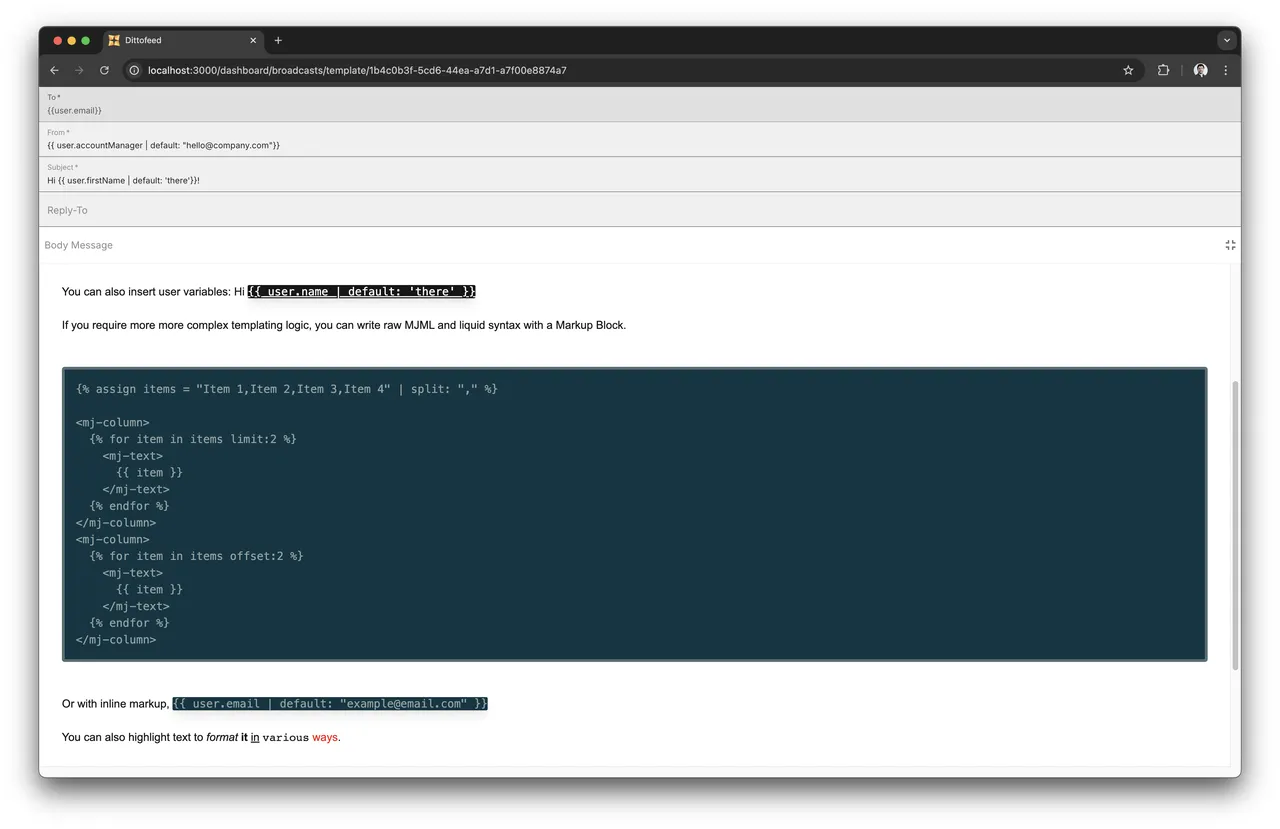Select the Dittofeed tab
Viewport: 1280px width, 829px height.
pyautogui.click(x=182, y=41)
